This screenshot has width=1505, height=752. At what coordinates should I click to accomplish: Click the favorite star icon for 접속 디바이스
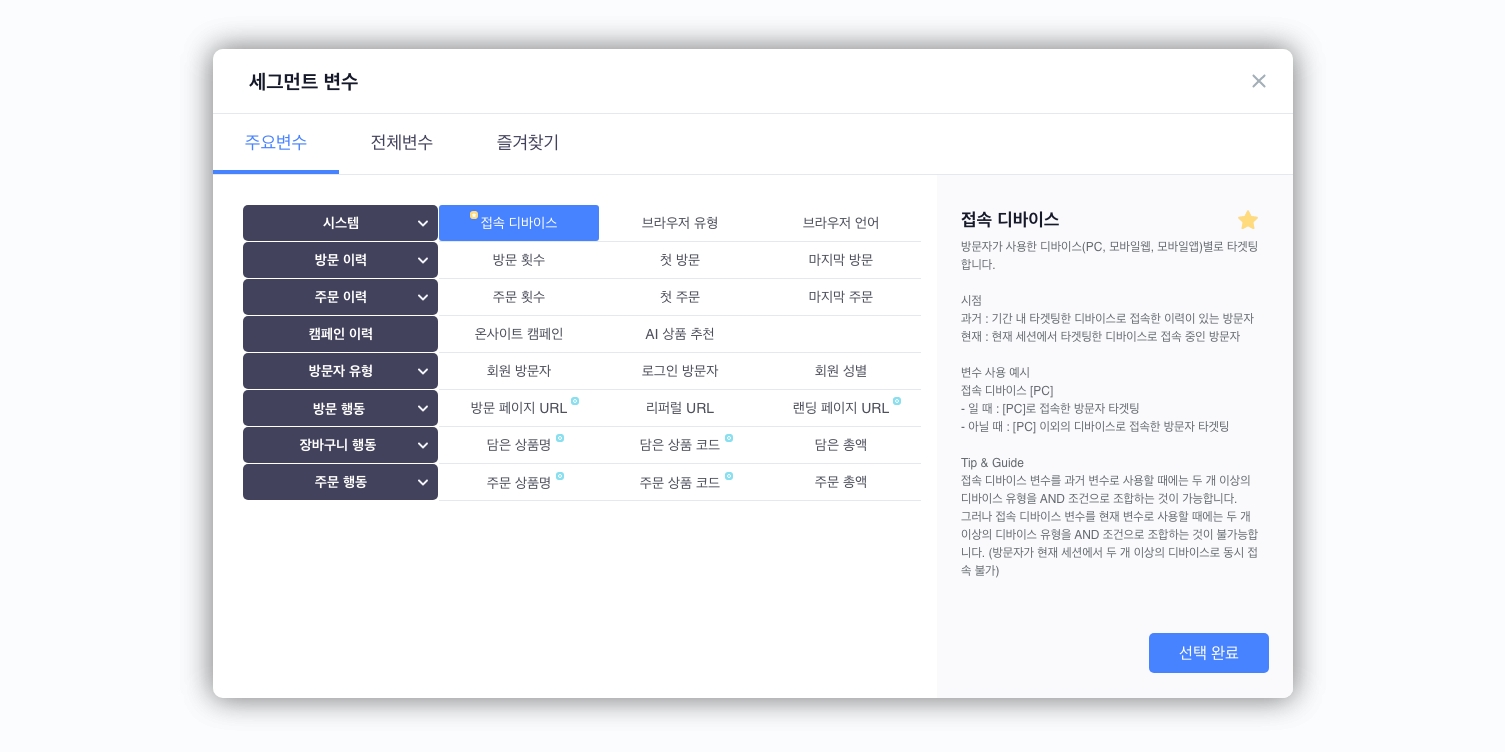pyautogui.click(x=1247, y=220)
